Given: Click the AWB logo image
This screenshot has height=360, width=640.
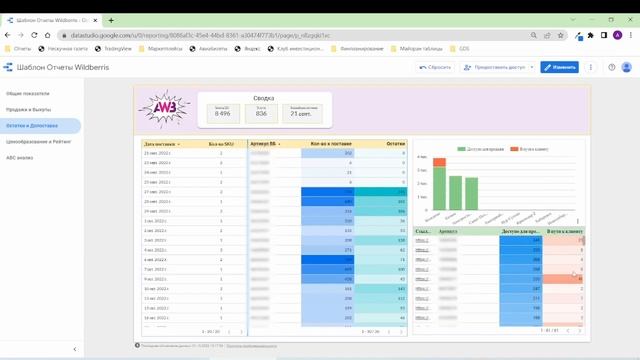Looking at the screenshot, I should tap(164, 108).
